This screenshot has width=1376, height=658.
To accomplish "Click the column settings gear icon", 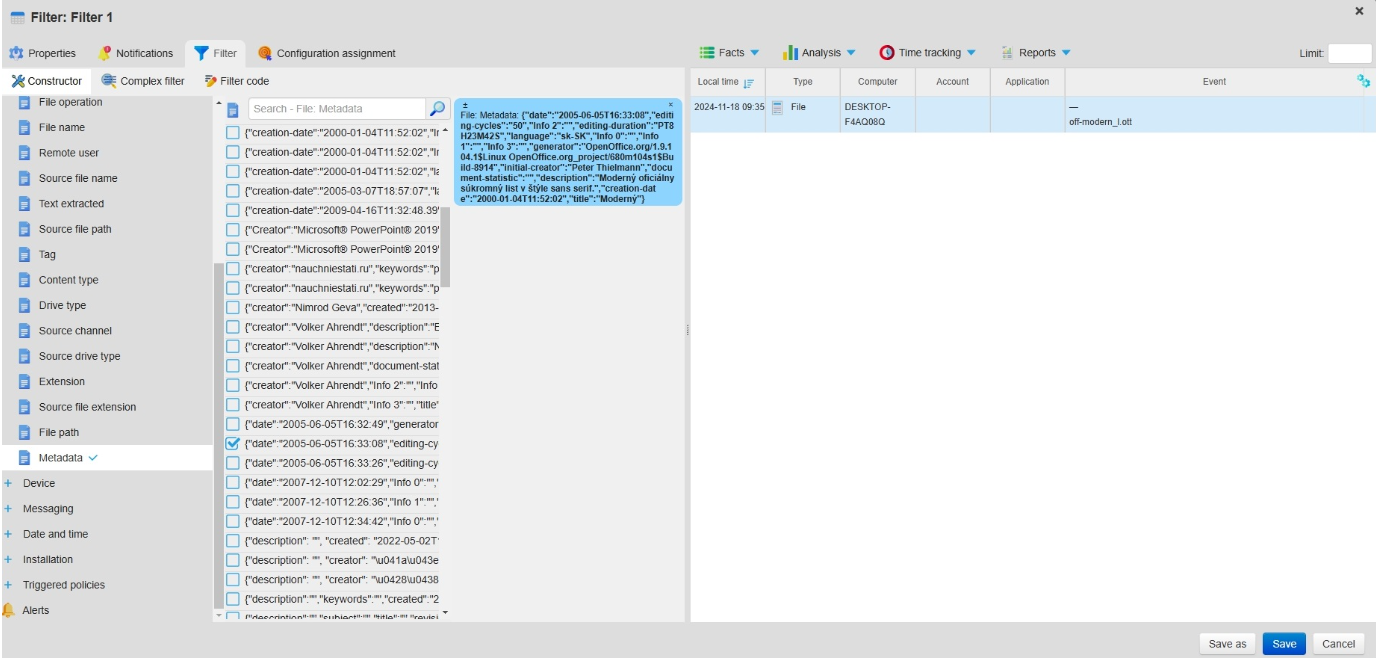I will (1363, 82).
